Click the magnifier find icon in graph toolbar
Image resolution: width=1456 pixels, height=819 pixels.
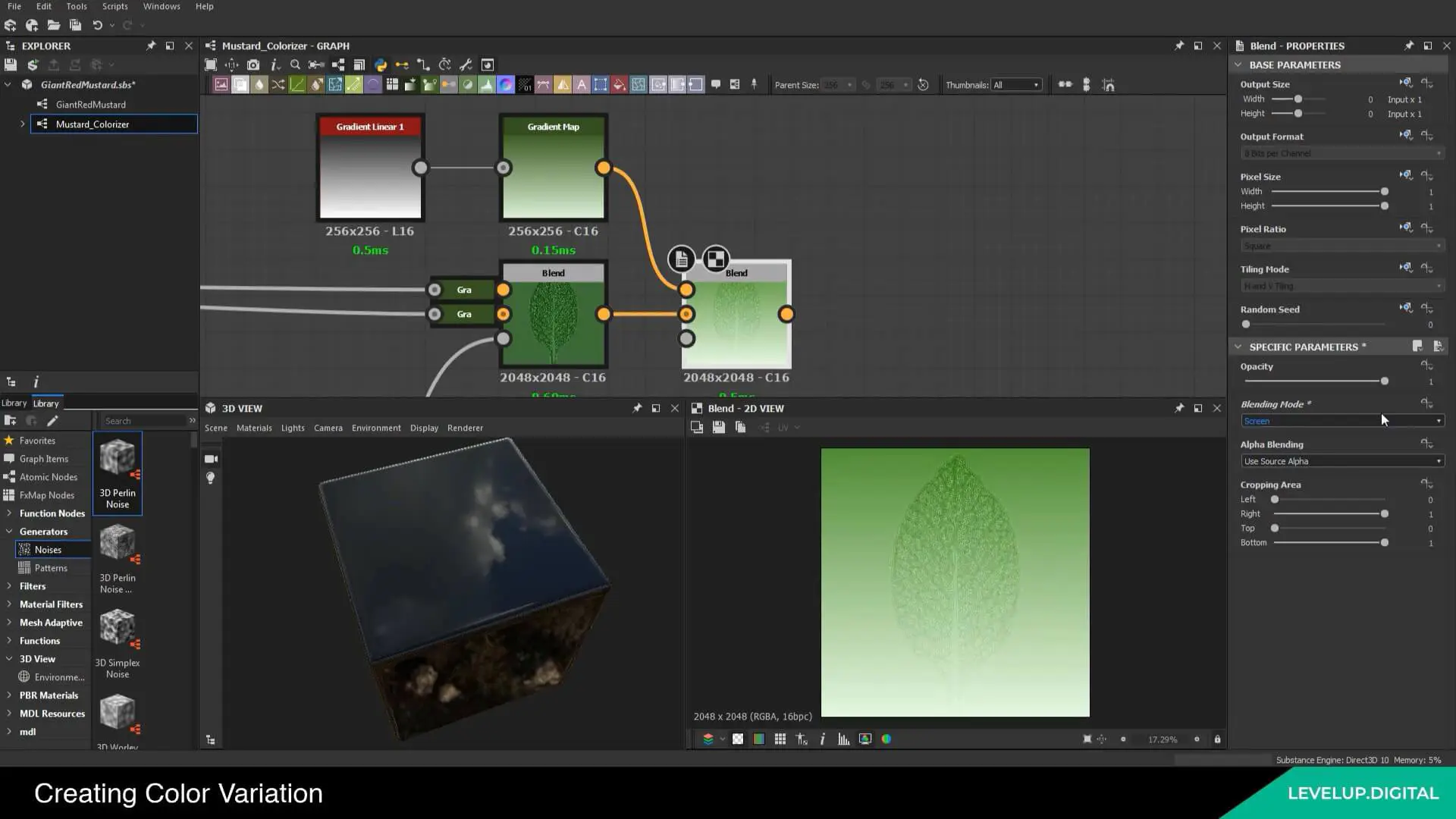(295, 65)
